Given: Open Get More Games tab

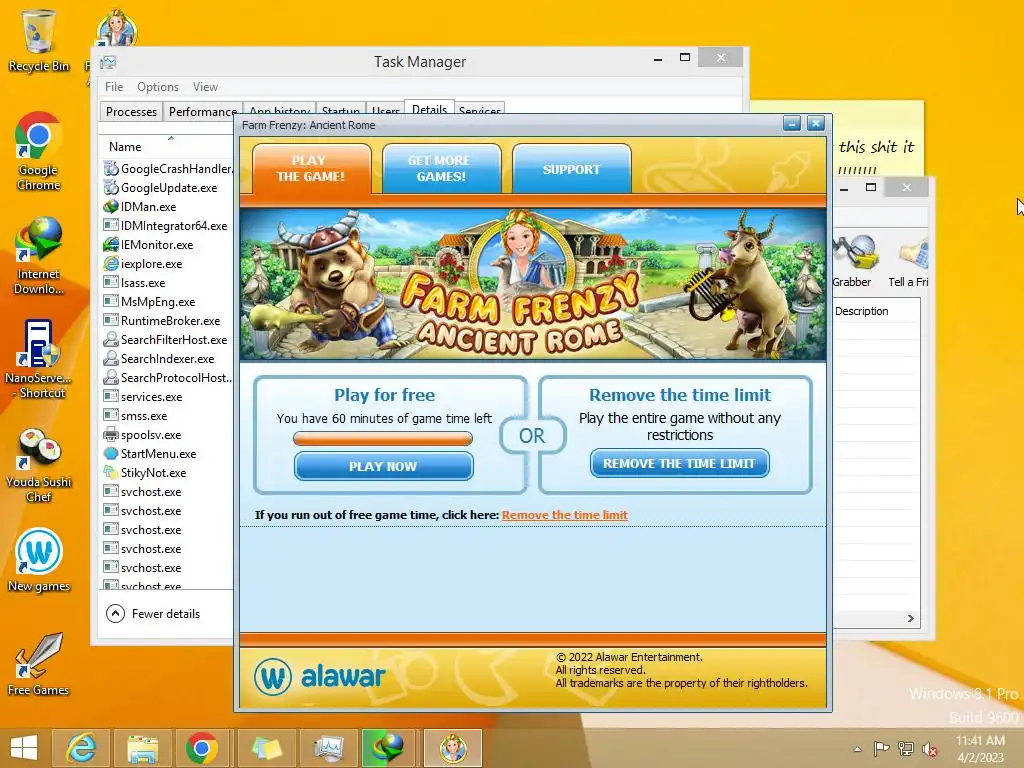Looking at the screenshot, I should click(441, 168).
